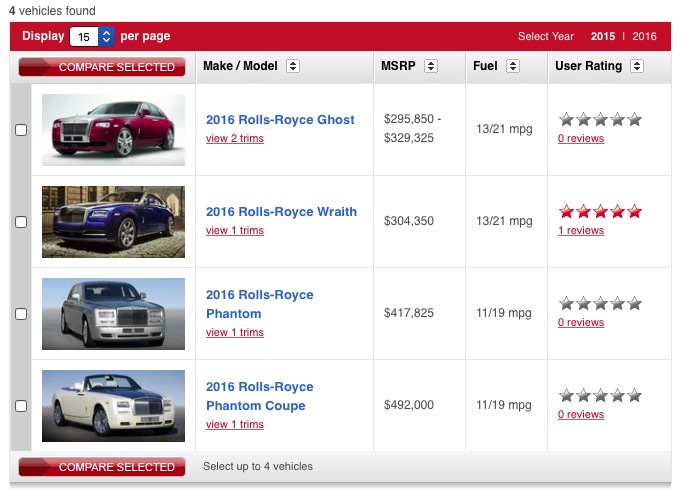Click the $304,350 price cell
This screenshot has height=491, width=684.
(409, 221)
